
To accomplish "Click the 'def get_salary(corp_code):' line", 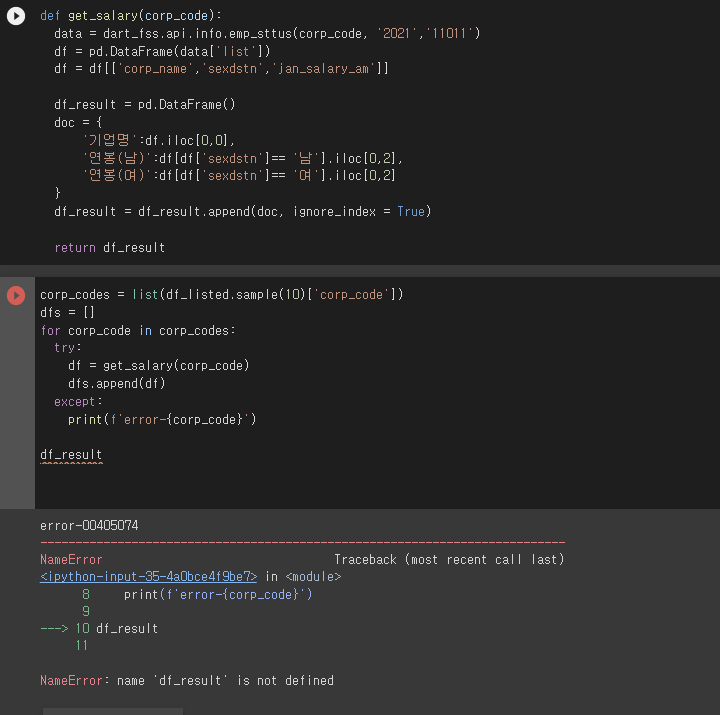I will point(130,16).
